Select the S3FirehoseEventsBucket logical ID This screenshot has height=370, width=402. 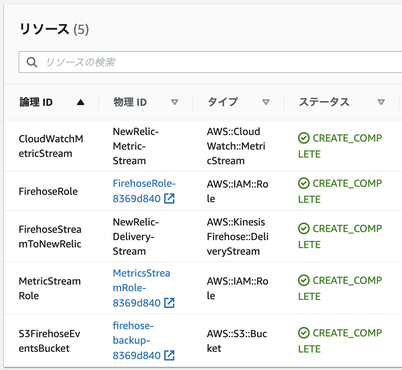coord(49,341)
